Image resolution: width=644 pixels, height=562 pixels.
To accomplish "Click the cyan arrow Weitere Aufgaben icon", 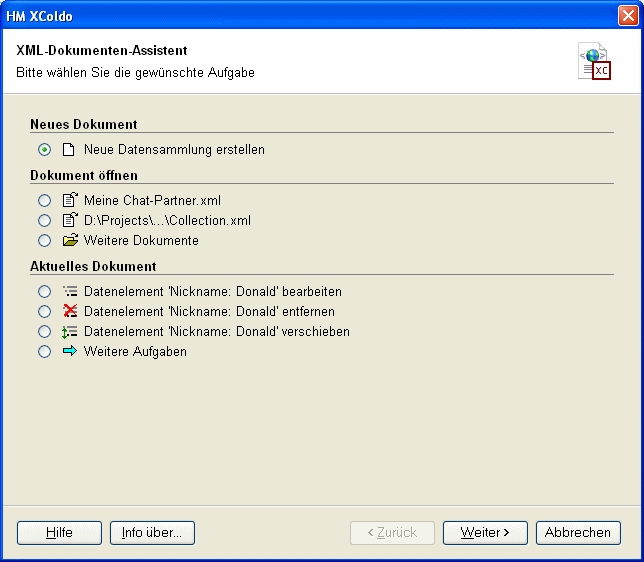I will (x=69, y=352).
